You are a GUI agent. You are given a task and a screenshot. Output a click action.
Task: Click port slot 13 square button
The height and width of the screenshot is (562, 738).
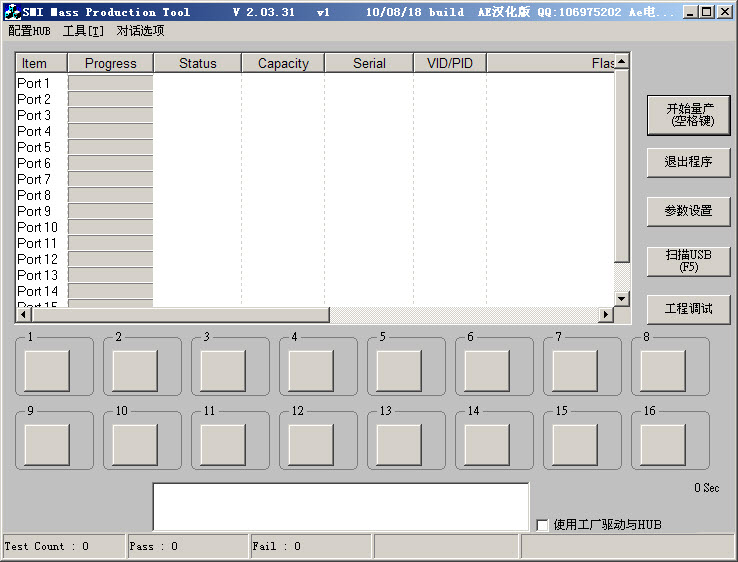point(399,444)
